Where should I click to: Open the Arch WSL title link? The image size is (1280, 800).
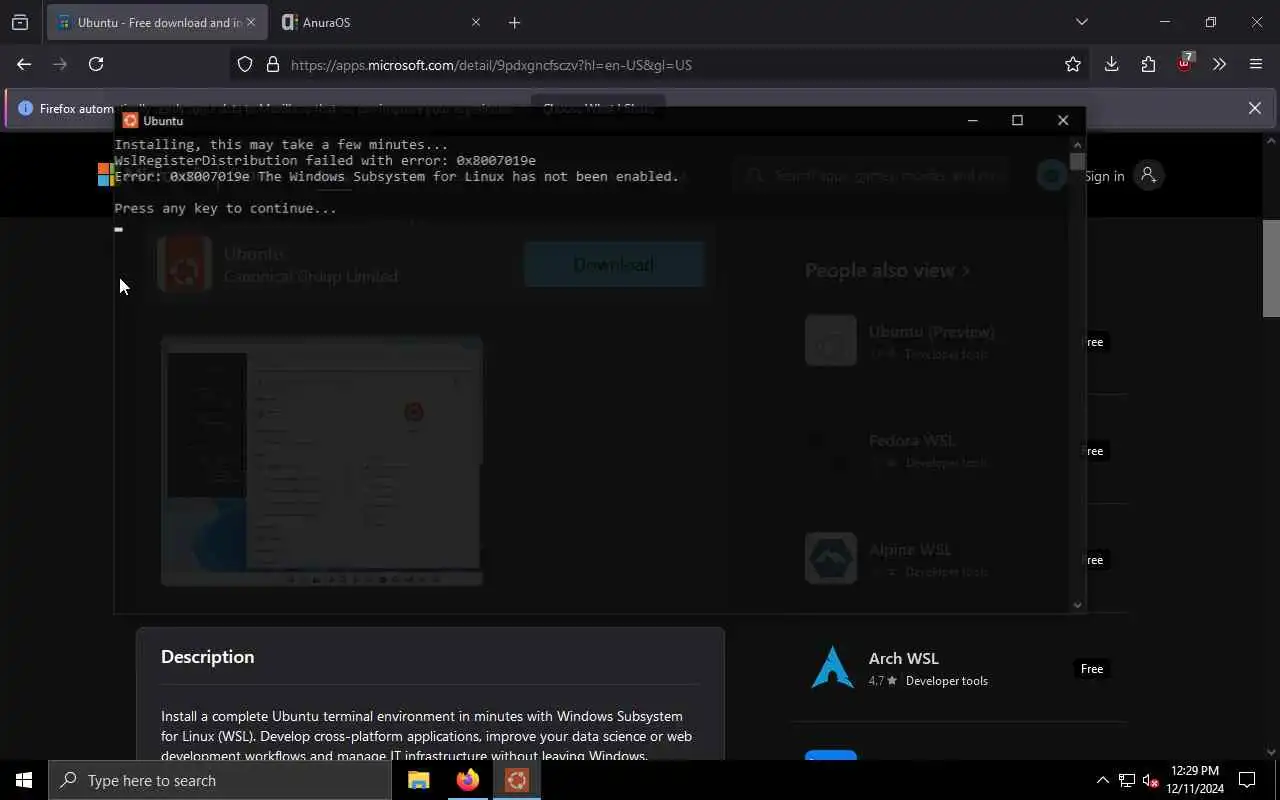(x=903, y=658)
